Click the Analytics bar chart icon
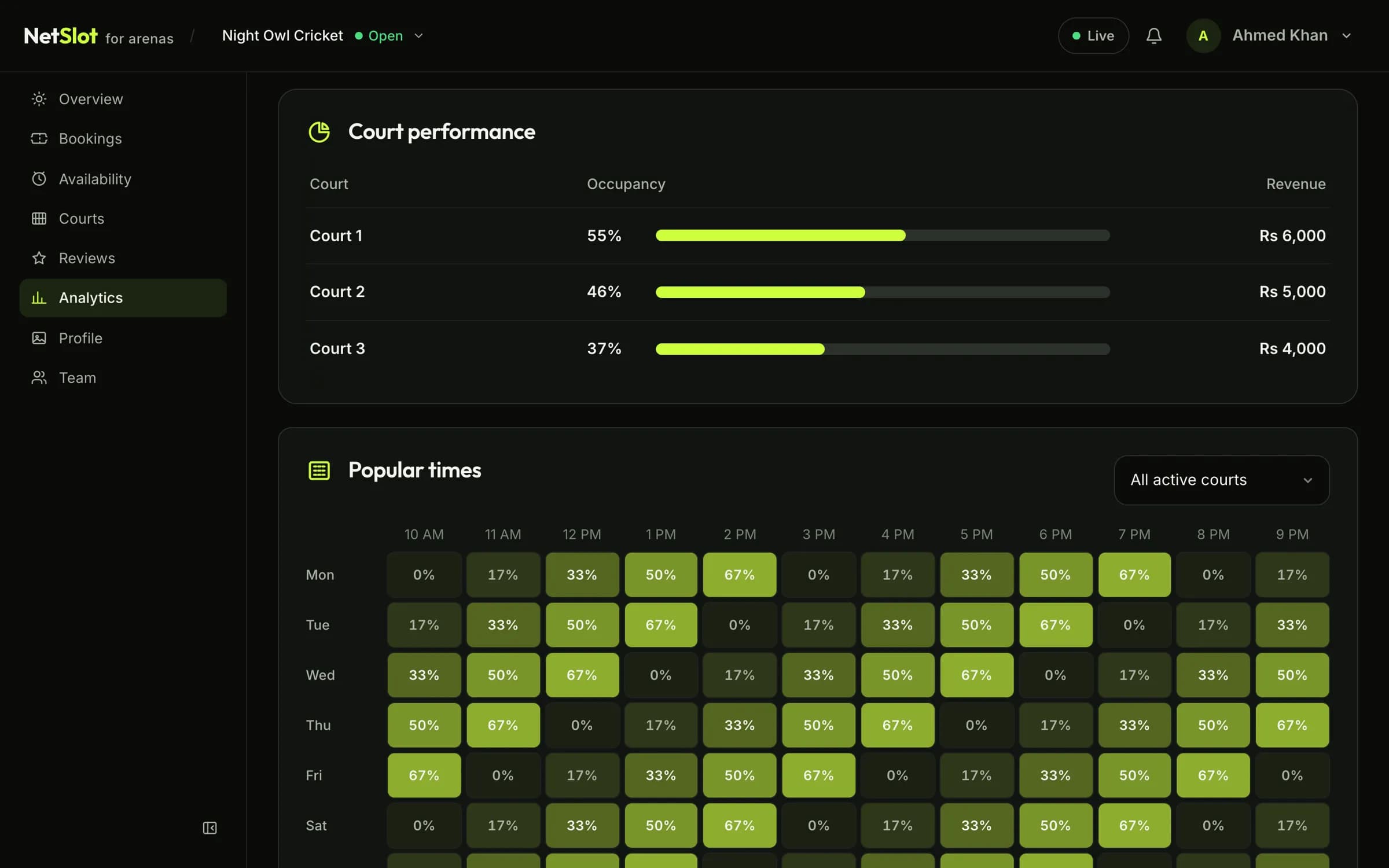Viewport: 1389px width, 868px height. coord(39,297)
